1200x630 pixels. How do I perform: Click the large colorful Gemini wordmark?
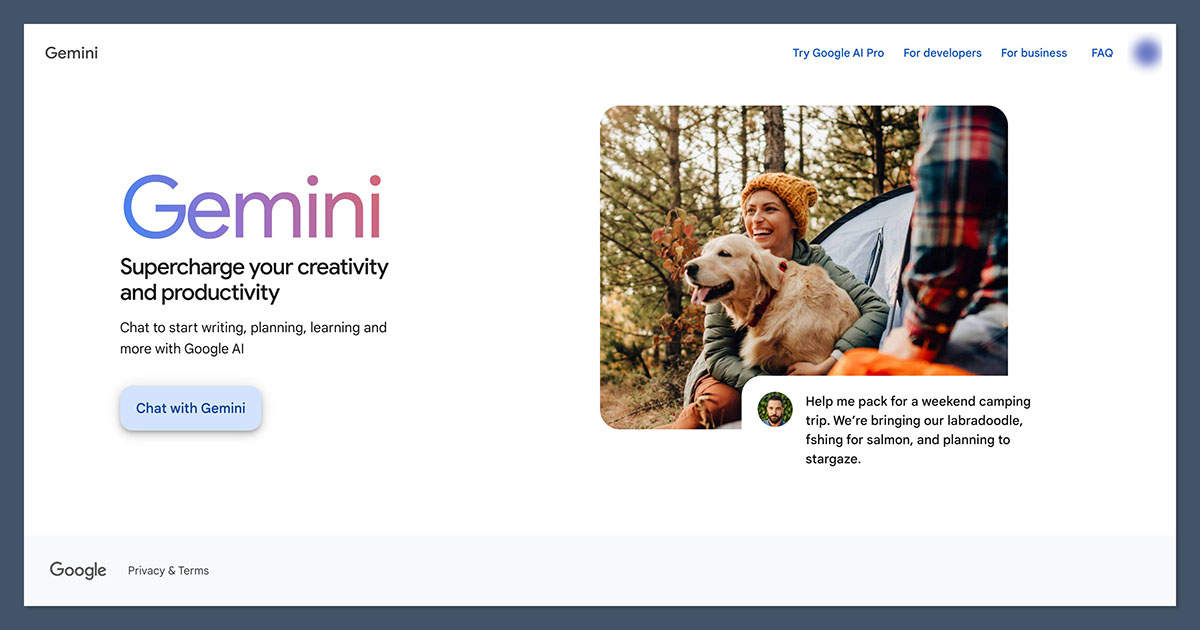point(252,208)
